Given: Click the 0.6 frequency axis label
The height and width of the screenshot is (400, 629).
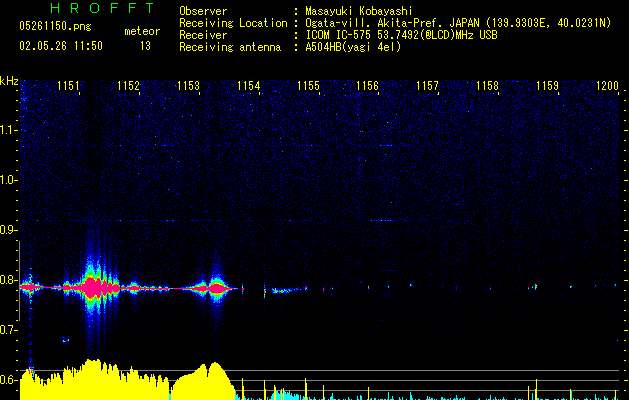Looking at the screenshot, I should coord(8,380).
